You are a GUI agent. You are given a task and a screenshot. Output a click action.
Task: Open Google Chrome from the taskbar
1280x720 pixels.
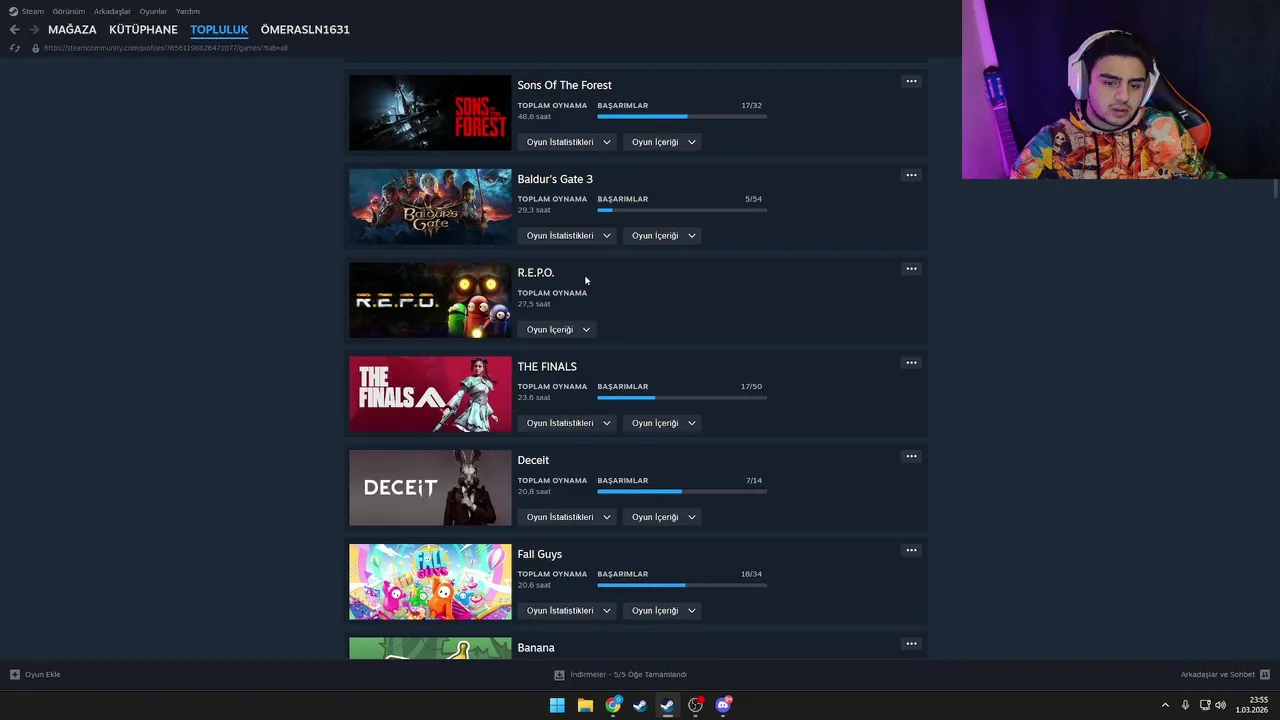click(613, 705)
